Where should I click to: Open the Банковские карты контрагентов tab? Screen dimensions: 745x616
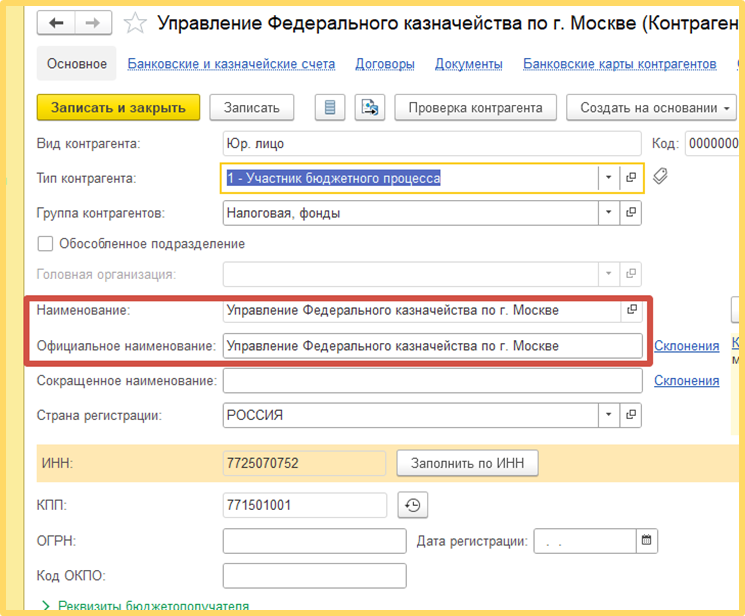(x=620, y=64)
